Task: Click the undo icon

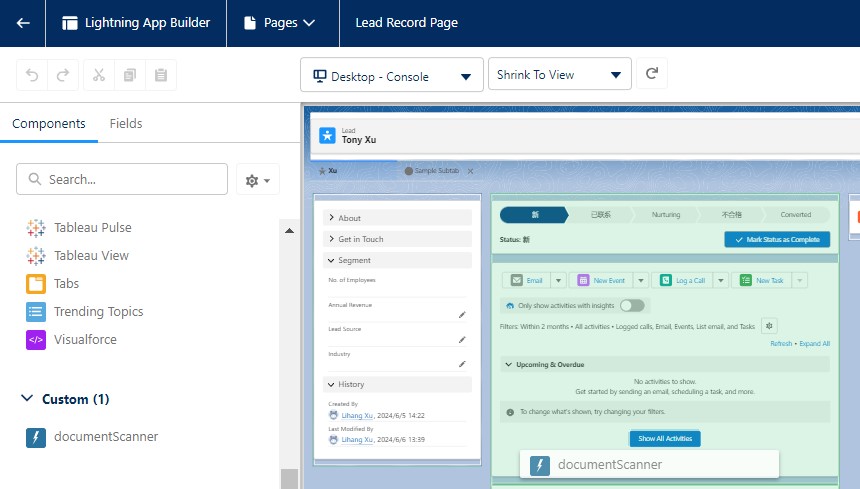Action: click(x=33, y=75)
